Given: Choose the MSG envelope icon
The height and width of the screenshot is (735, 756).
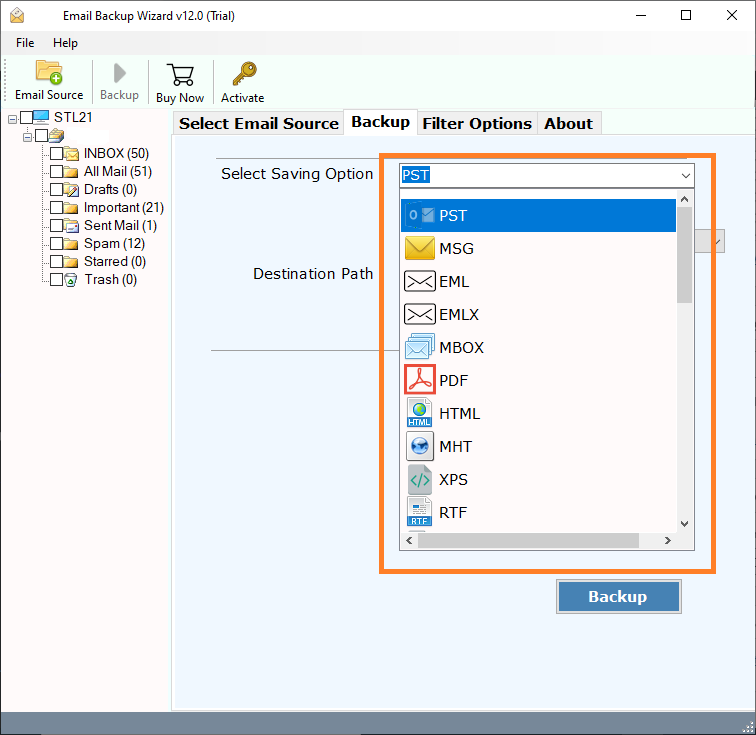Looking at the screenshot, I should point(420,248).
